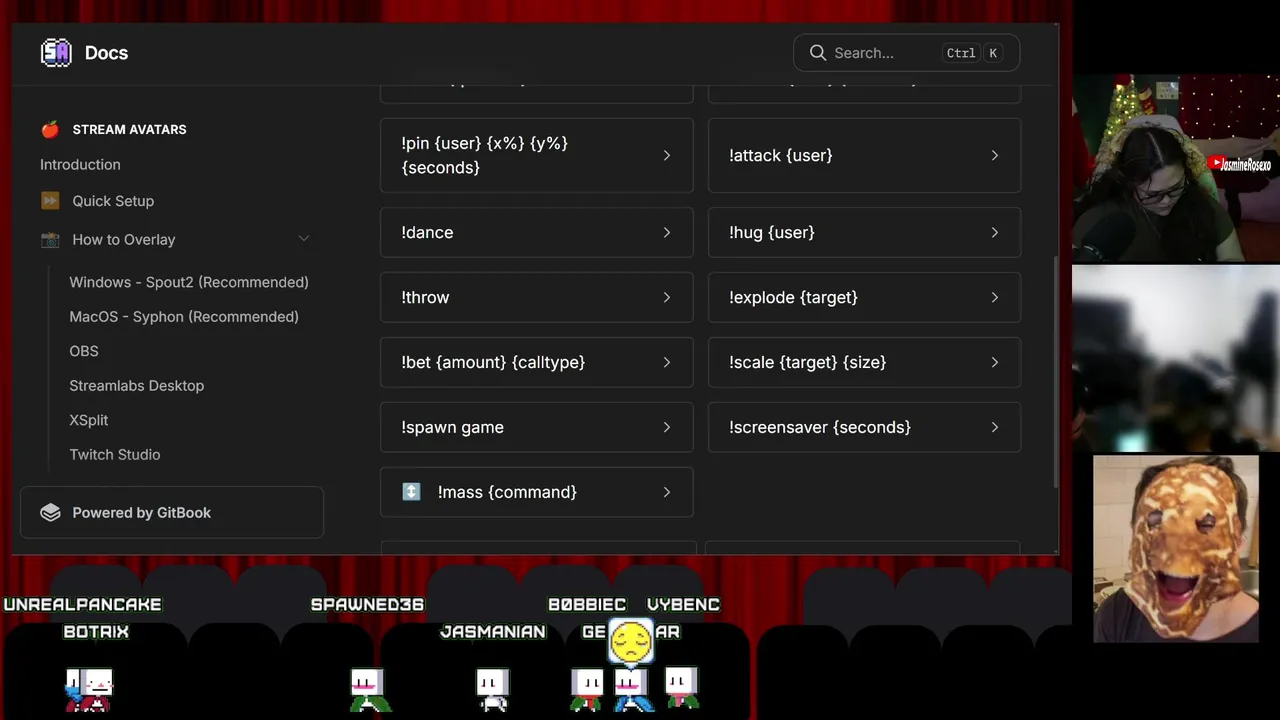Click the UNREALPANCAKE name label
The width and height of the screenshot is (1280, 720).
pyautogui.click(x=83, y=604)
